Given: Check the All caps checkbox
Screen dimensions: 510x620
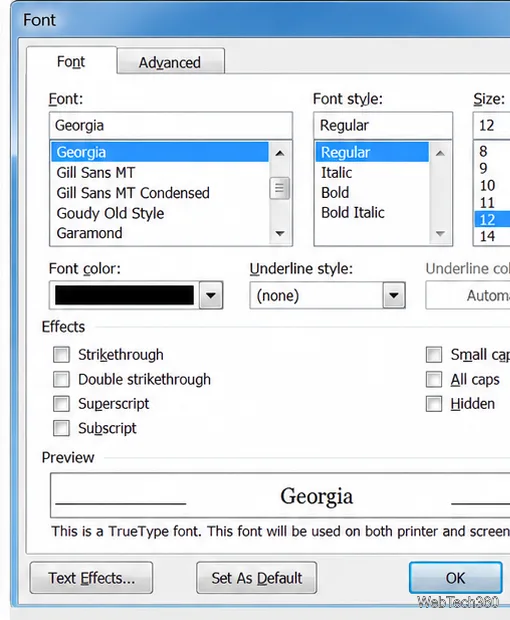Looking at the screenshot, I should coord(434,379).
